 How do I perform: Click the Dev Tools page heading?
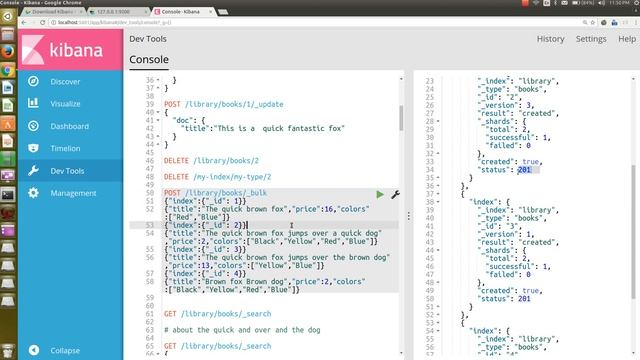[x=148, y=39]
